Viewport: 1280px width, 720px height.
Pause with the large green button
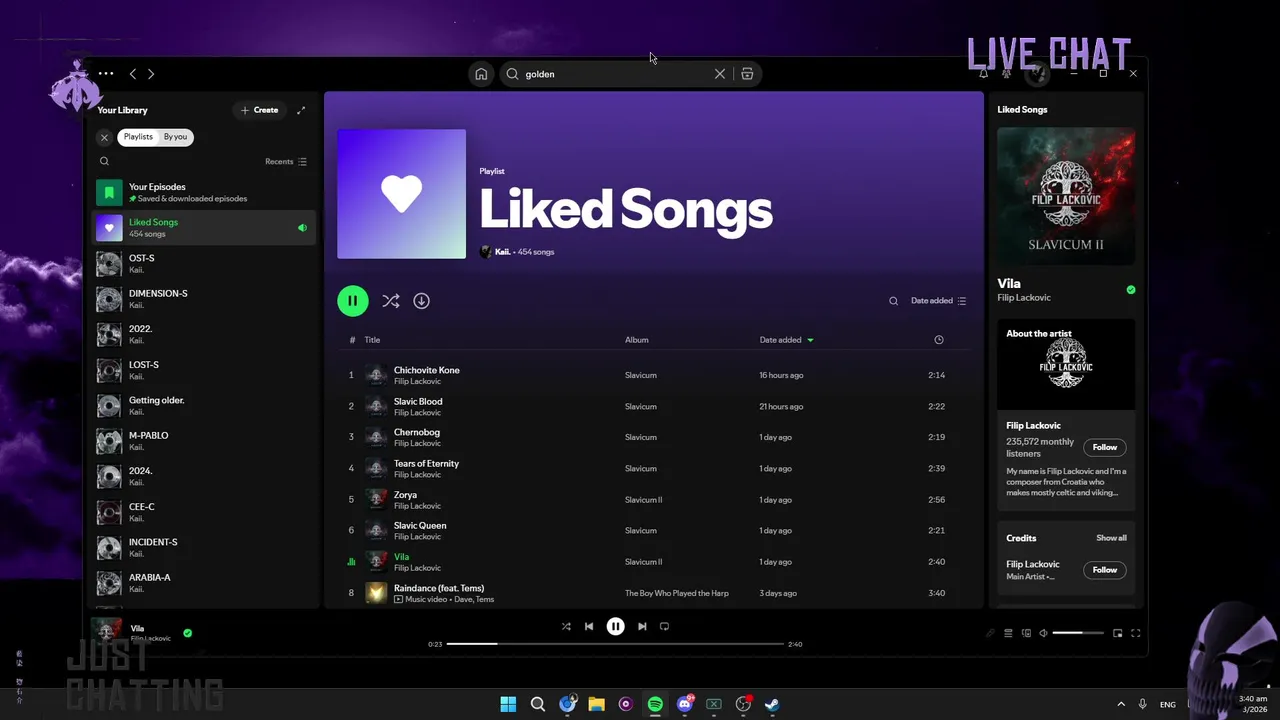(x=352, y=301)
